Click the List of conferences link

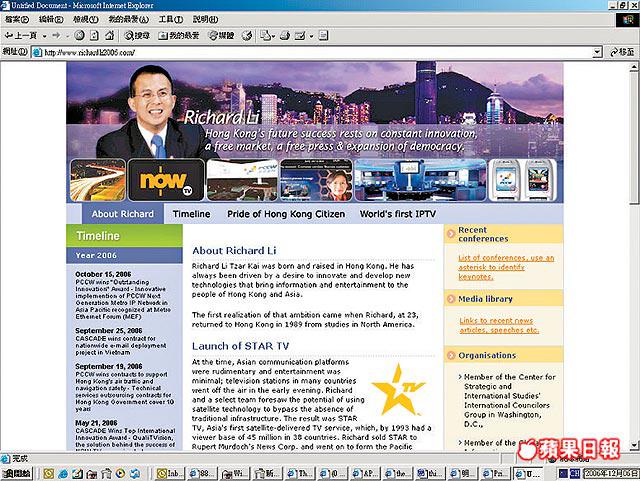coord(506,263)
